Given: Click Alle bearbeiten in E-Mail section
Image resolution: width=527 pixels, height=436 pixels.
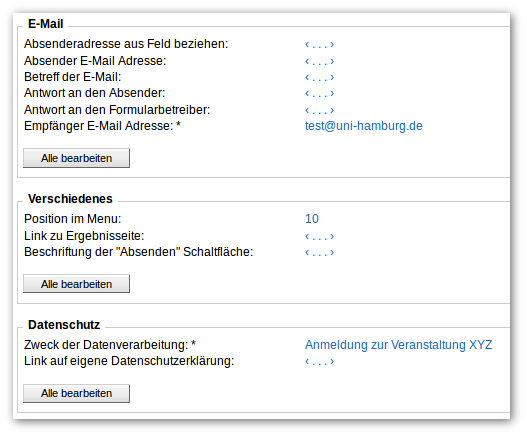Looking at the screenshot, I should (x=76, y=158).
